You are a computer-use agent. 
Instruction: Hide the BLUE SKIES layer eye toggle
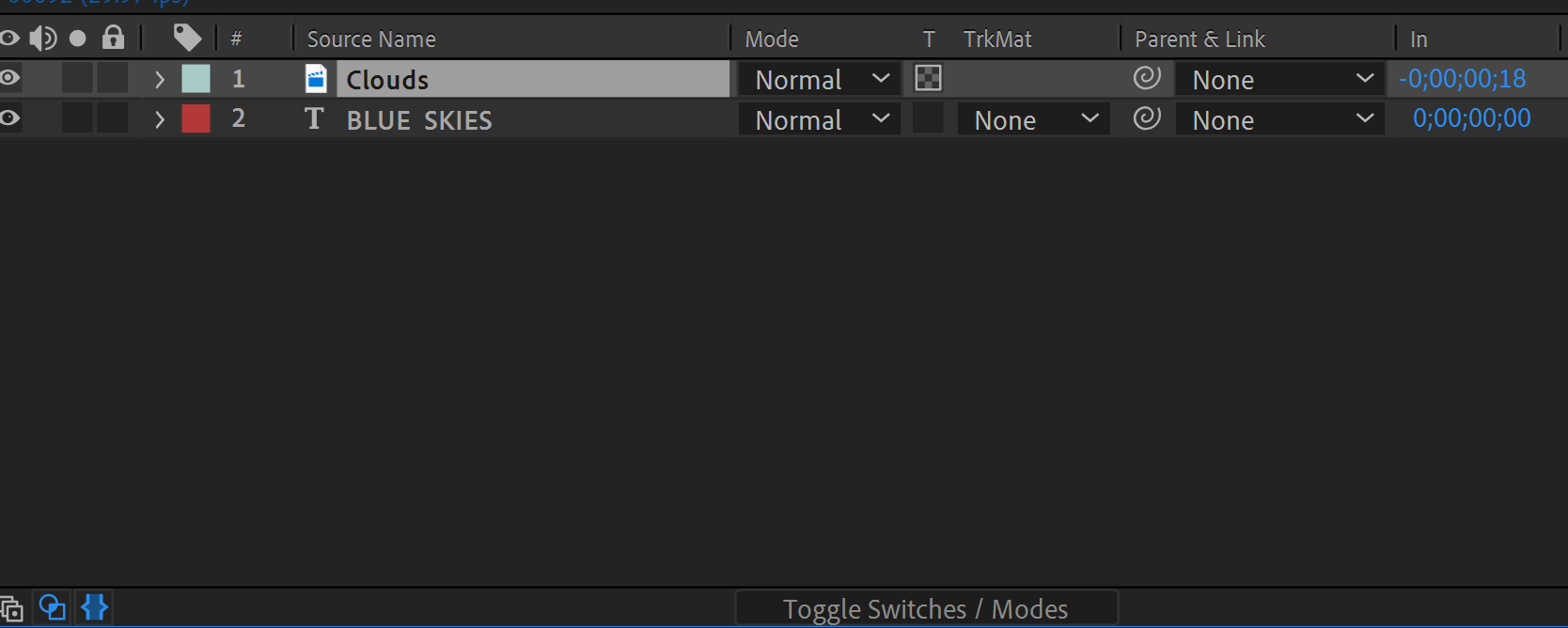(10, 118)
